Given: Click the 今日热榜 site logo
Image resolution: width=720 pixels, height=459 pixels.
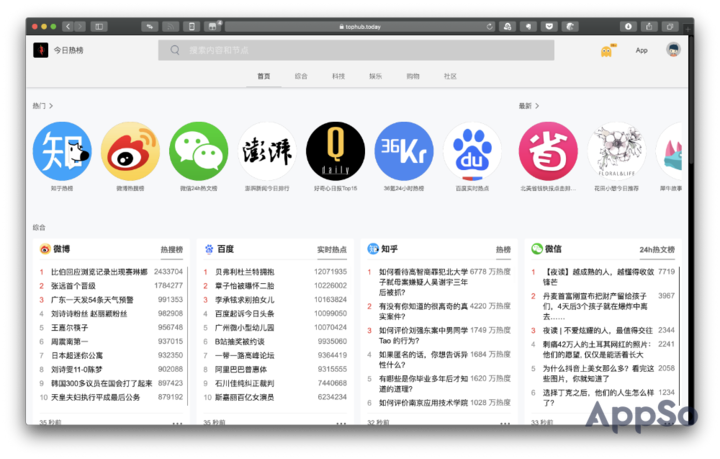Looking at the screenshot, I should point(40,50).
